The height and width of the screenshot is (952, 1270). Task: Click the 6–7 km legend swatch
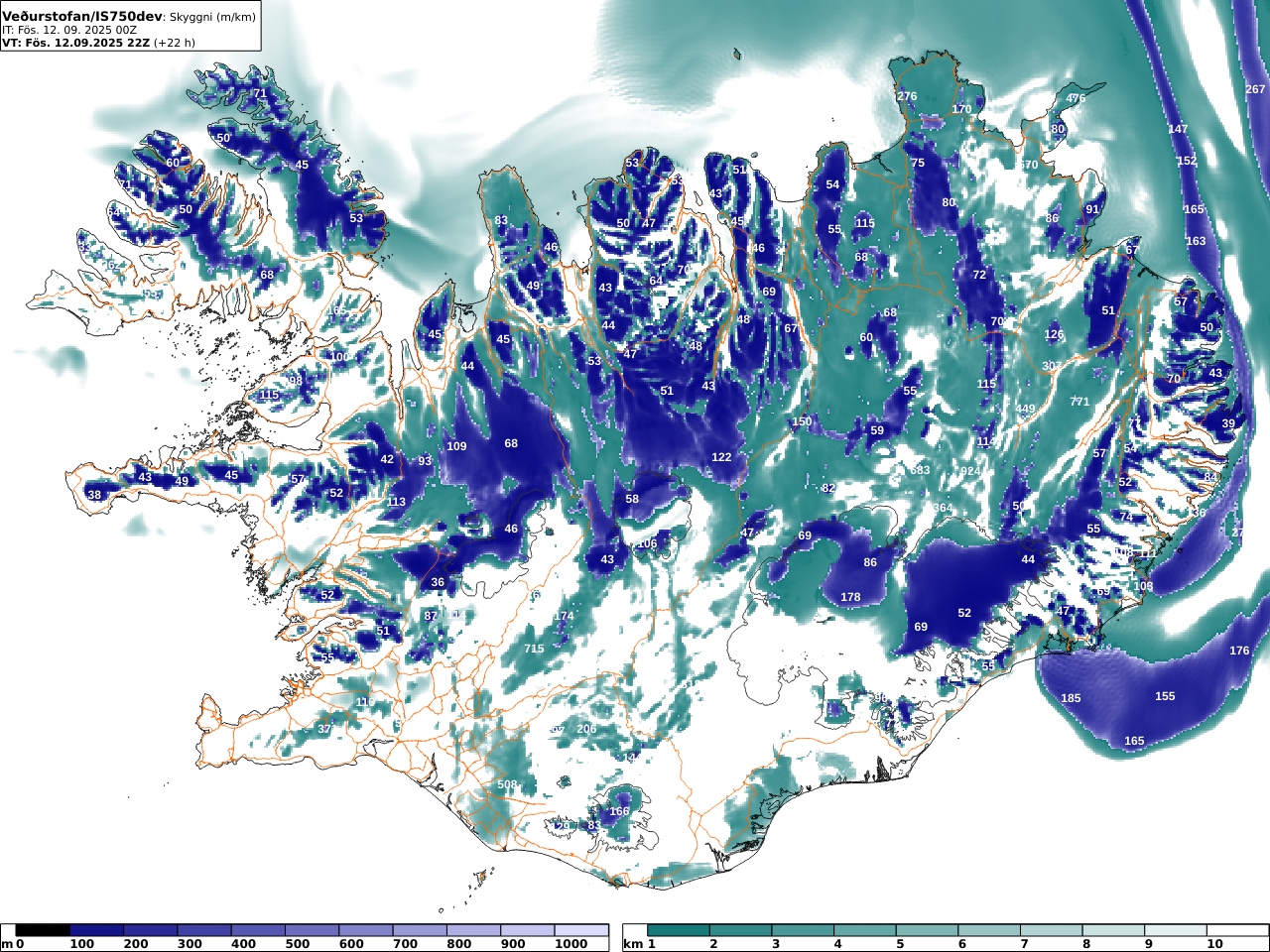coord(988,930)
